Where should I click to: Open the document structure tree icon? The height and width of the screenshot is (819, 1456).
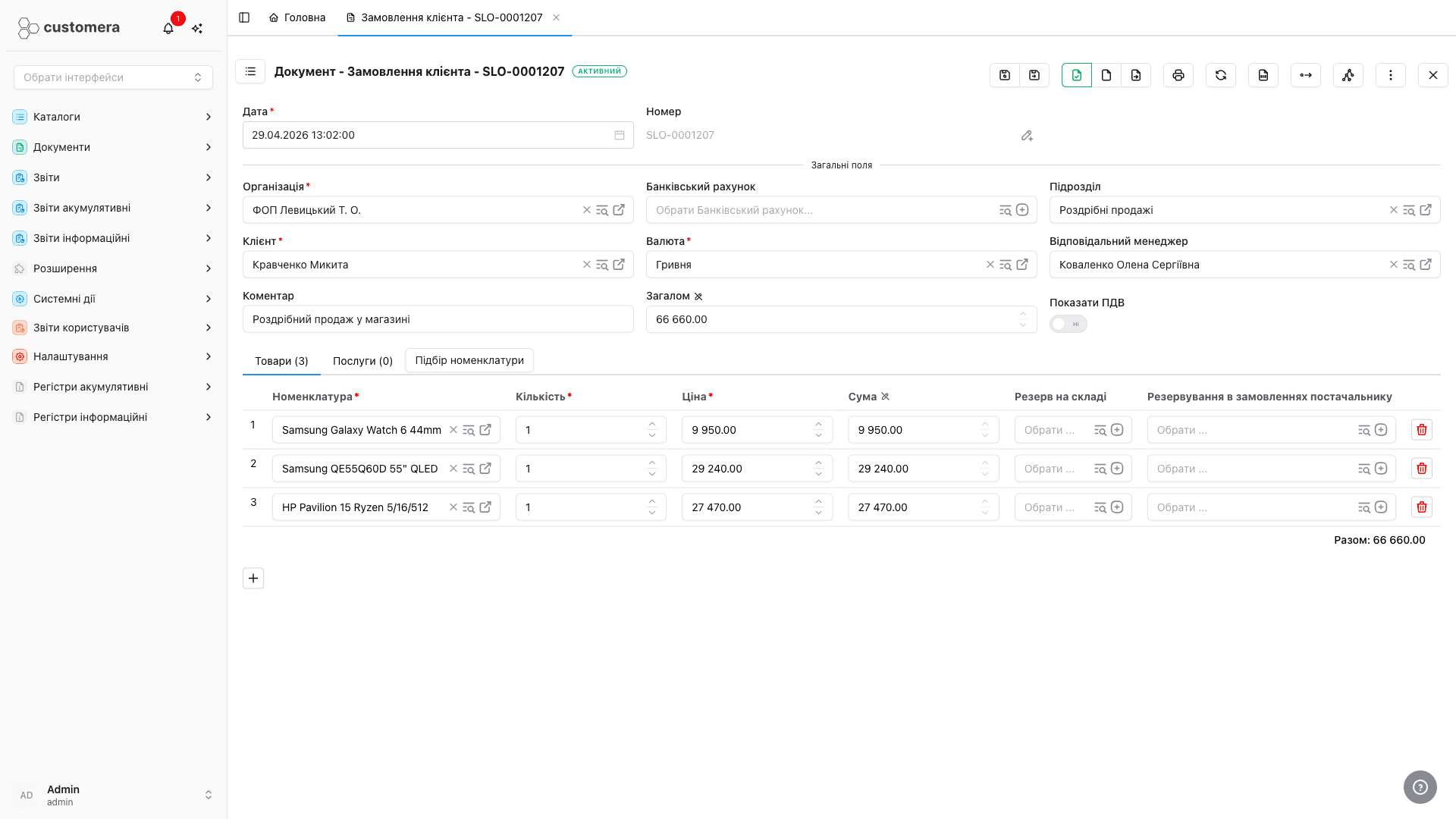click(1348, 75)
